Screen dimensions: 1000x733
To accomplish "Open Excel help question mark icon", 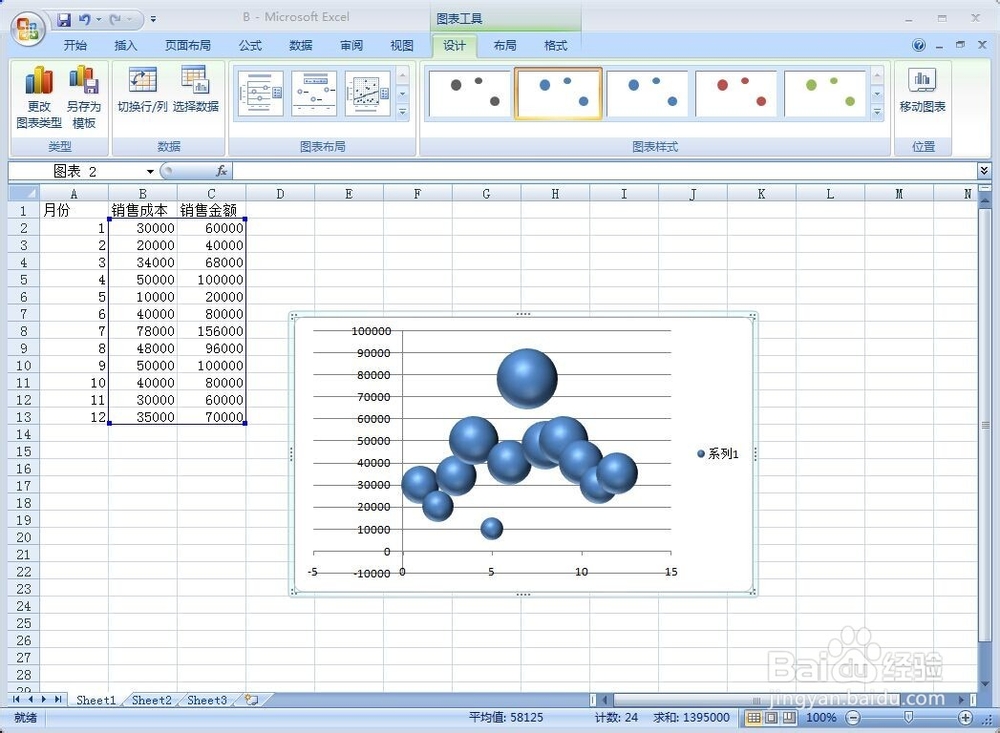I will (918, 45).
